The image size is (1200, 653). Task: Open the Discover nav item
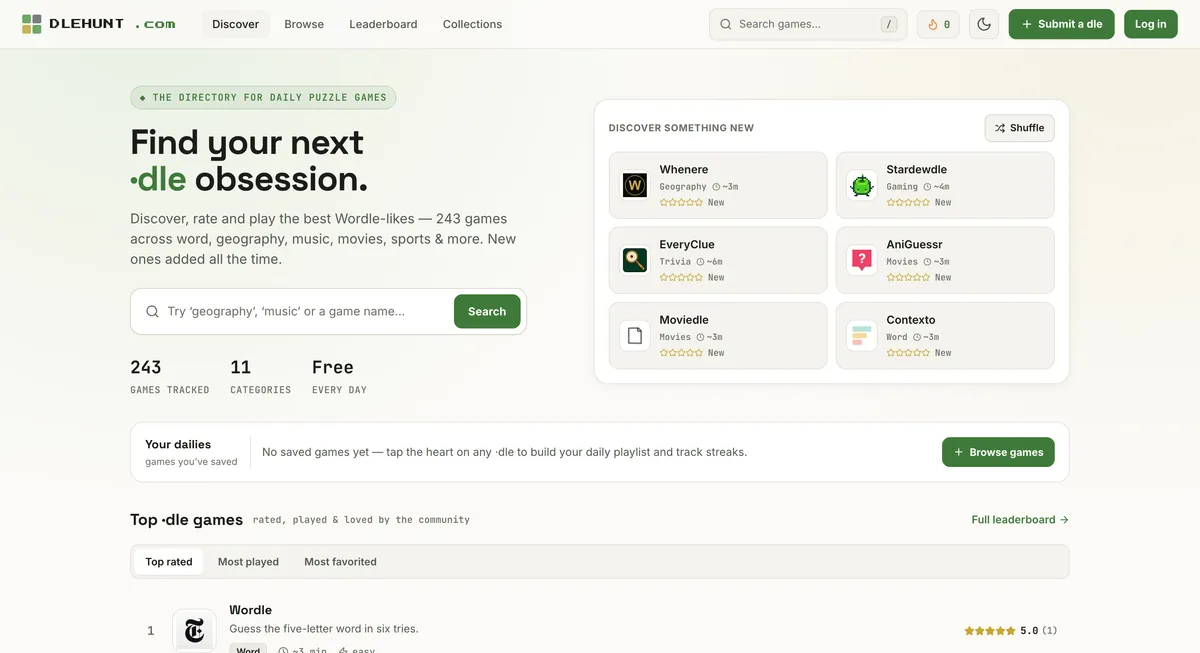236,24
